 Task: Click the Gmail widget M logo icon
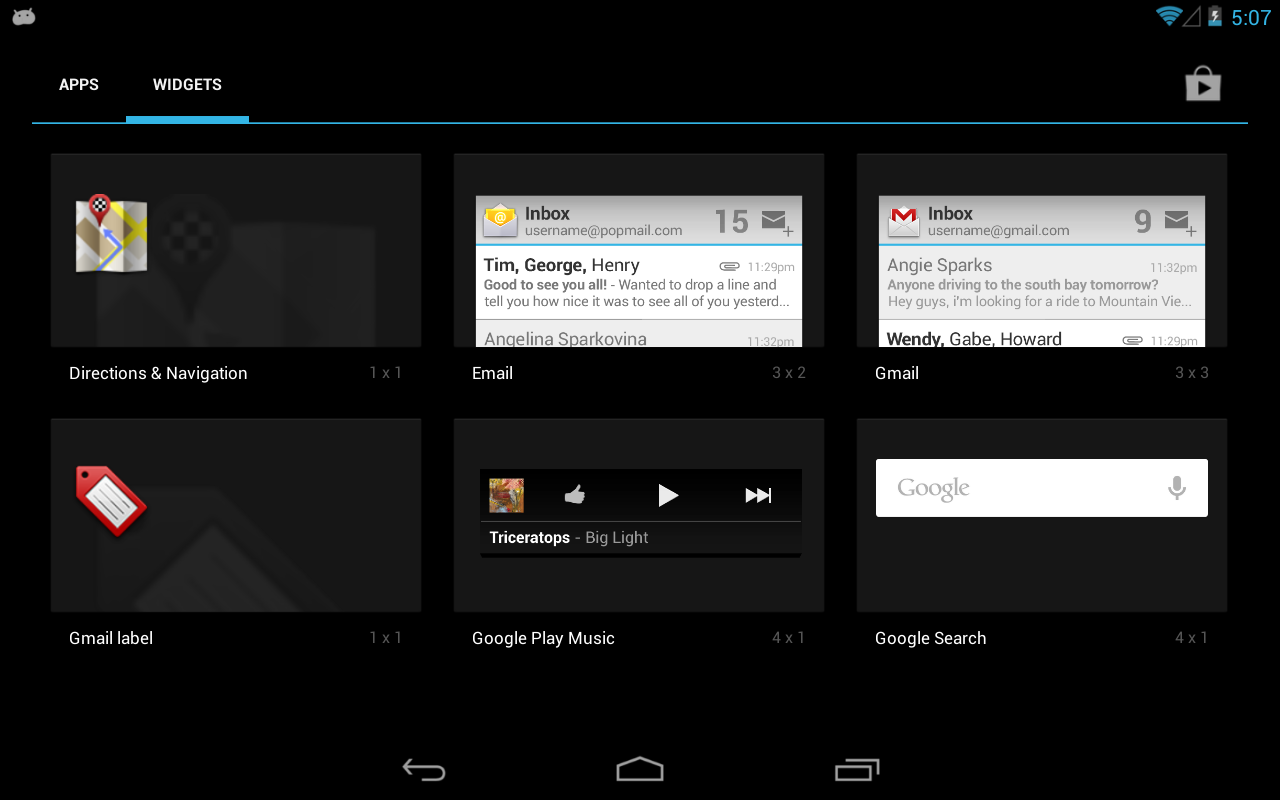point(903,220)
